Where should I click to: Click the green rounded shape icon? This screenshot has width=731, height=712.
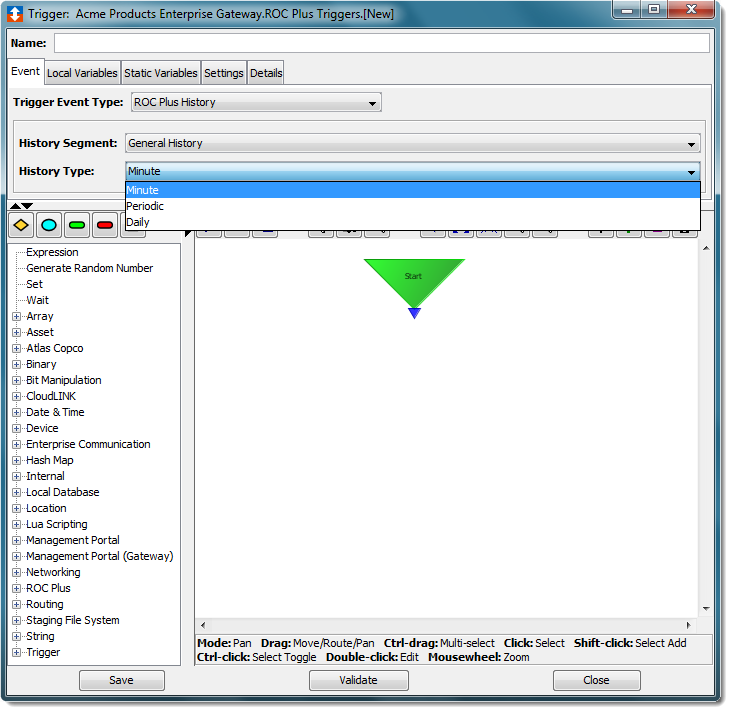click(x=77, y=225)
